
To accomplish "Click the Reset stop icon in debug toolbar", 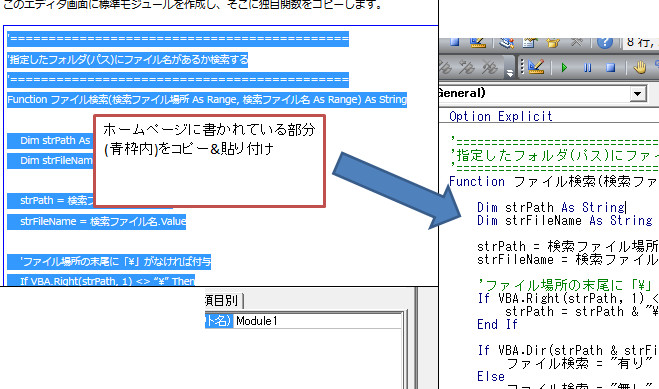I will 611,68.
